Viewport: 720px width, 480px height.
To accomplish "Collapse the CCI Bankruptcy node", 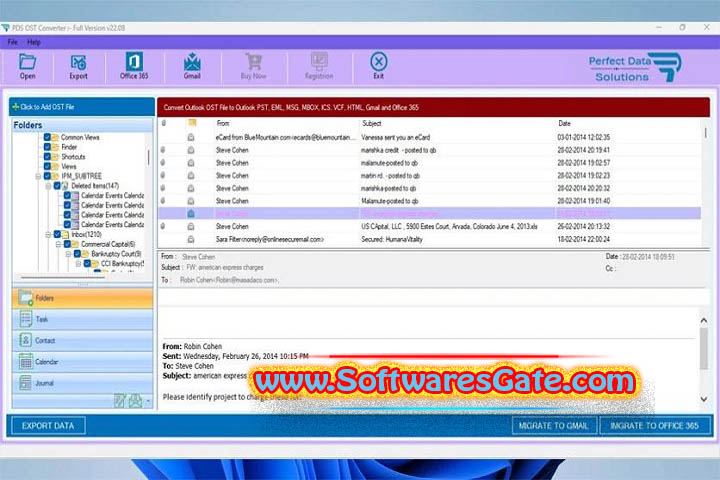I will tap(78, 264).
